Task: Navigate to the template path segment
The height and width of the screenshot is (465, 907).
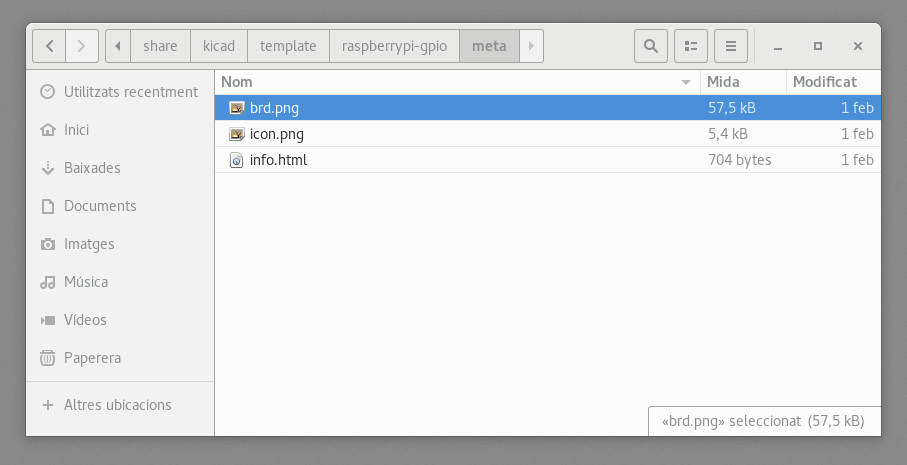Action: tap(288, 46)
